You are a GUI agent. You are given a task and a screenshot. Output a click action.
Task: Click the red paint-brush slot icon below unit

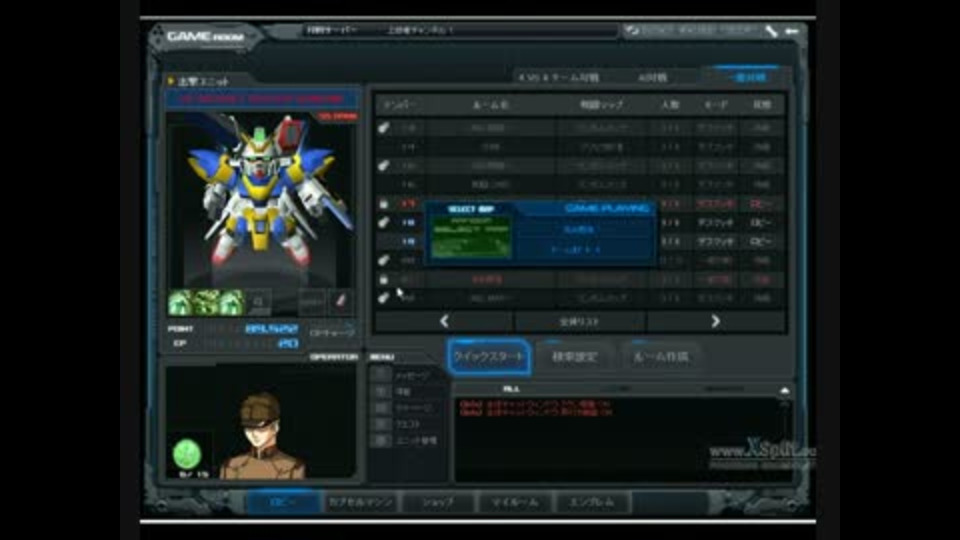(x=340, y=301)
